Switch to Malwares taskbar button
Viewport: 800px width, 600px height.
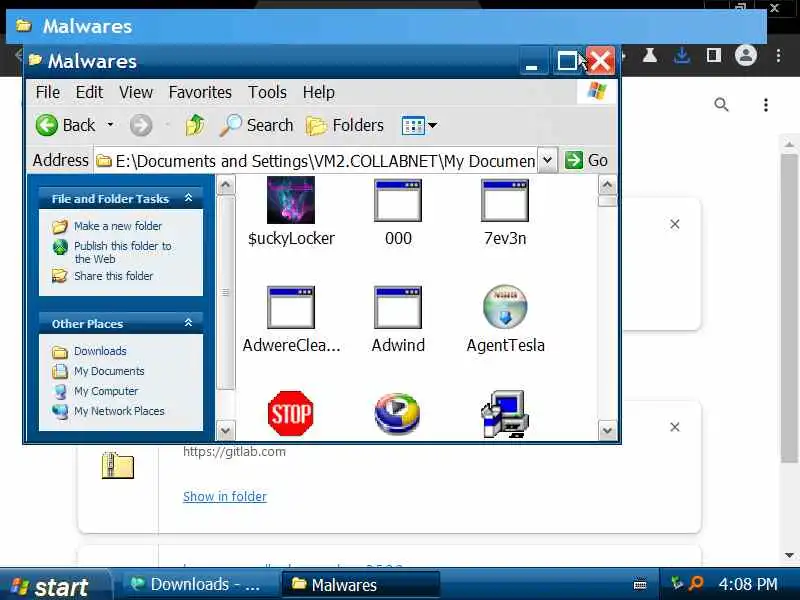pyautogui.click(x=360, y=585)
